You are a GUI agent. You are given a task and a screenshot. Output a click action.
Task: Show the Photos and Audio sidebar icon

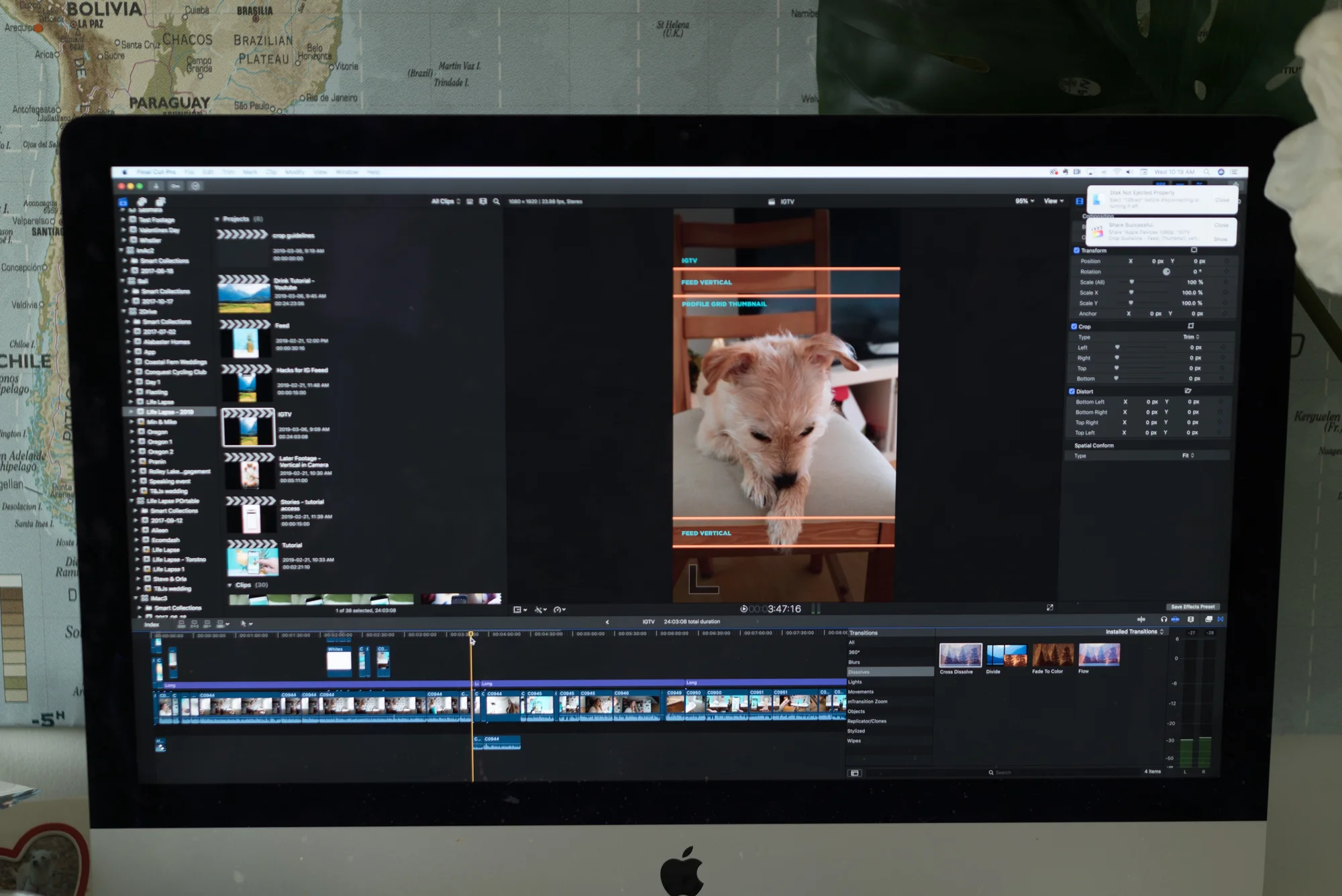tap(142, 202)
